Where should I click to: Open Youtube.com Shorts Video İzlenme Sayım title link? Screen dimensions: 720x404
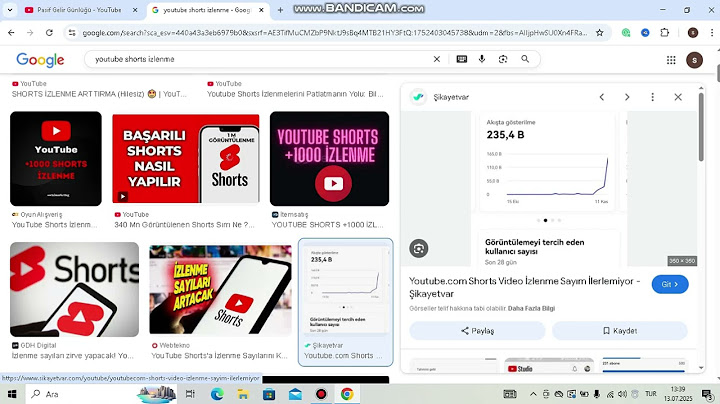click(x=524, y=287)
